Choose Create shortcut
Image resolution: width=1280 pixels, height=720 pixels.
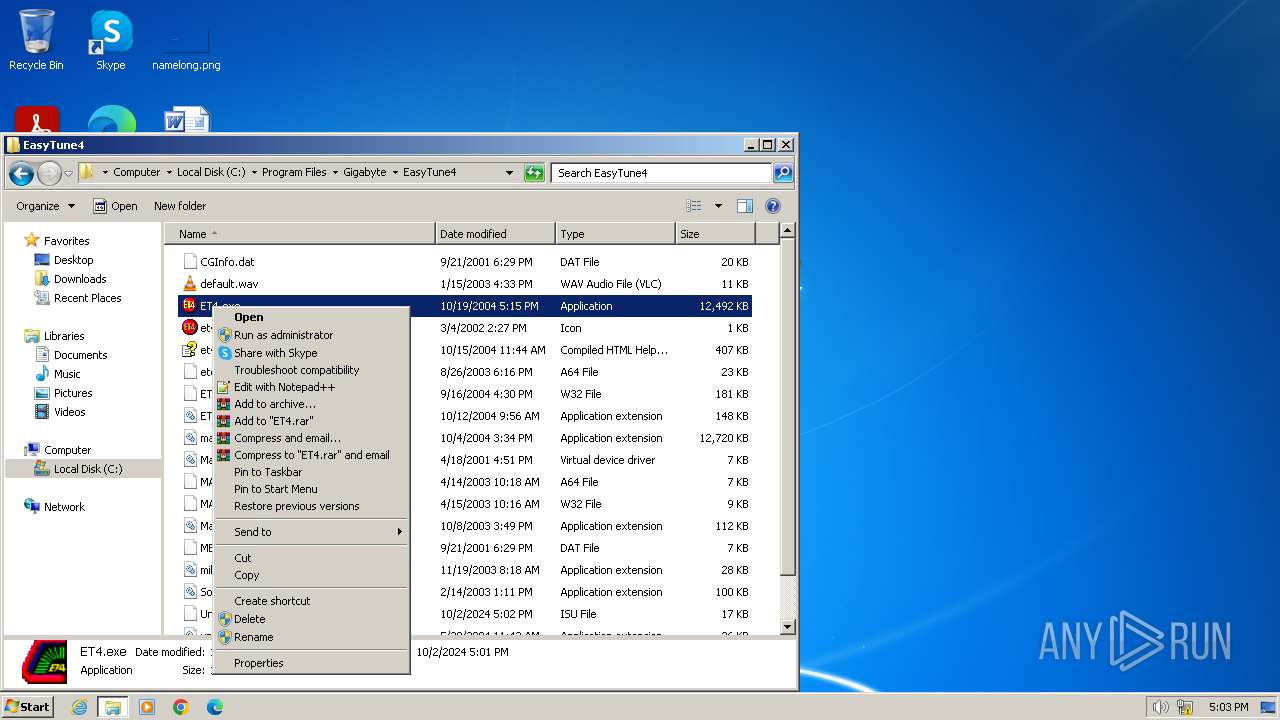point(311,601)
